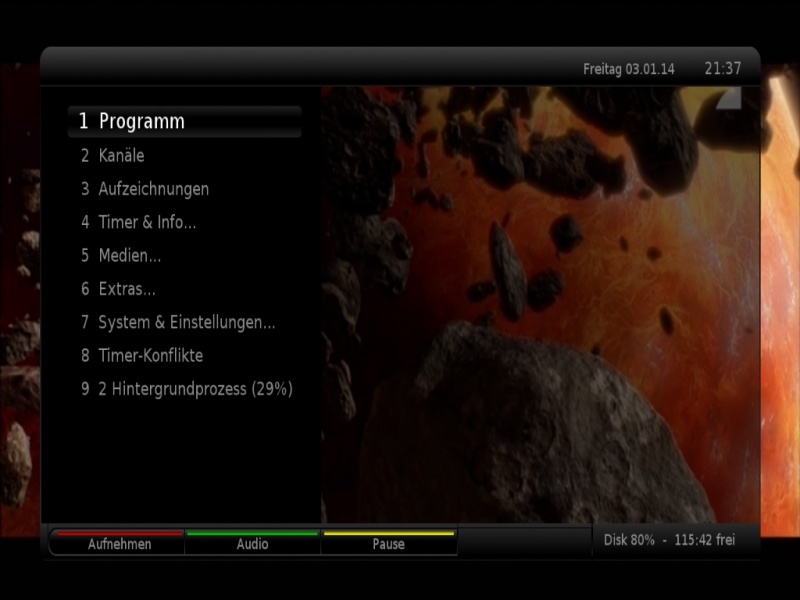Open the Aufzeichnungen recordings list
Image resolution: width=800 pixels, height=600 pixels.
click(153, 189)
